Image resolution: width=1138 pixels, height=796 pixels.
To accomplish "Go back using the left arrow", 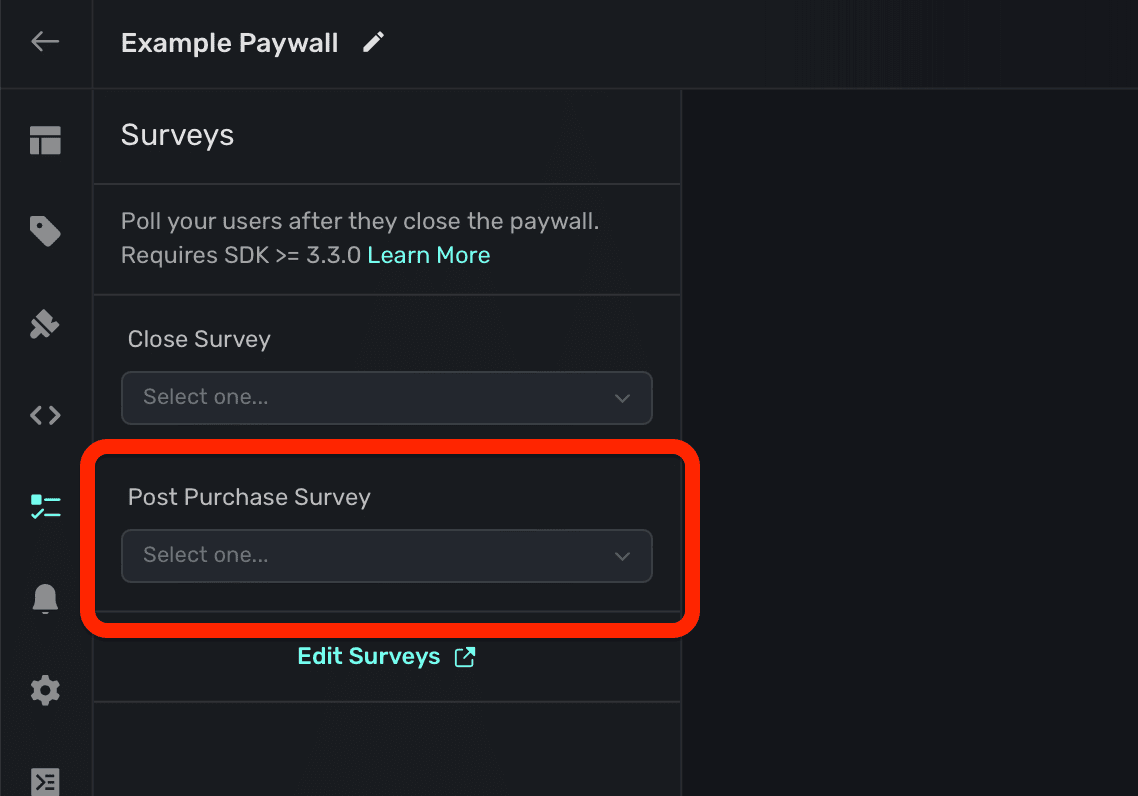I will [45, 42].
